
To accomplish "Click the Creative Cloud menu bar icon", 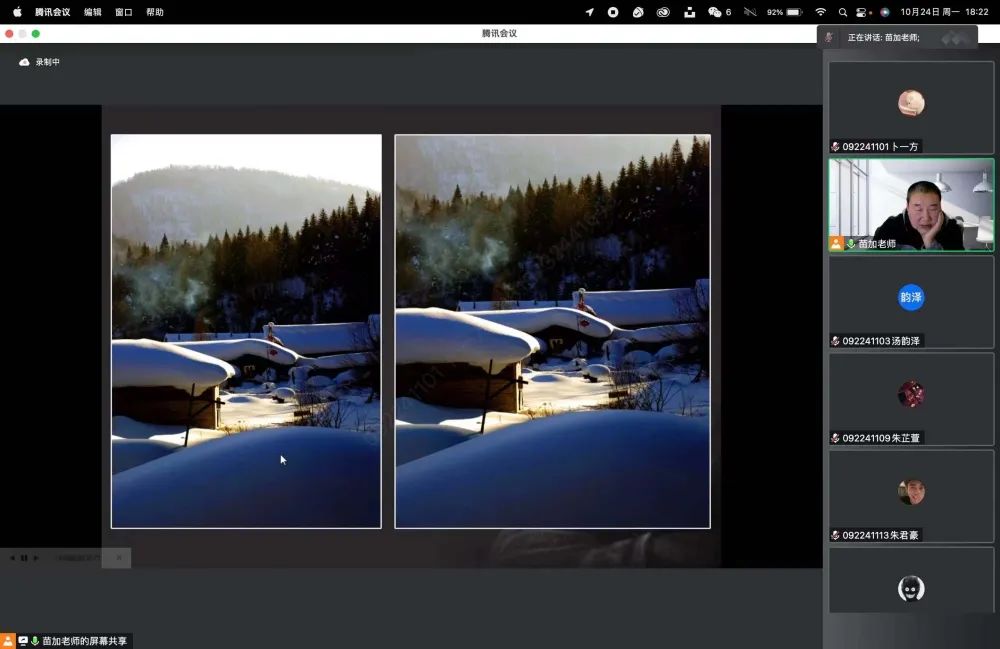I will pyautogui.click(x=663, y=12).
